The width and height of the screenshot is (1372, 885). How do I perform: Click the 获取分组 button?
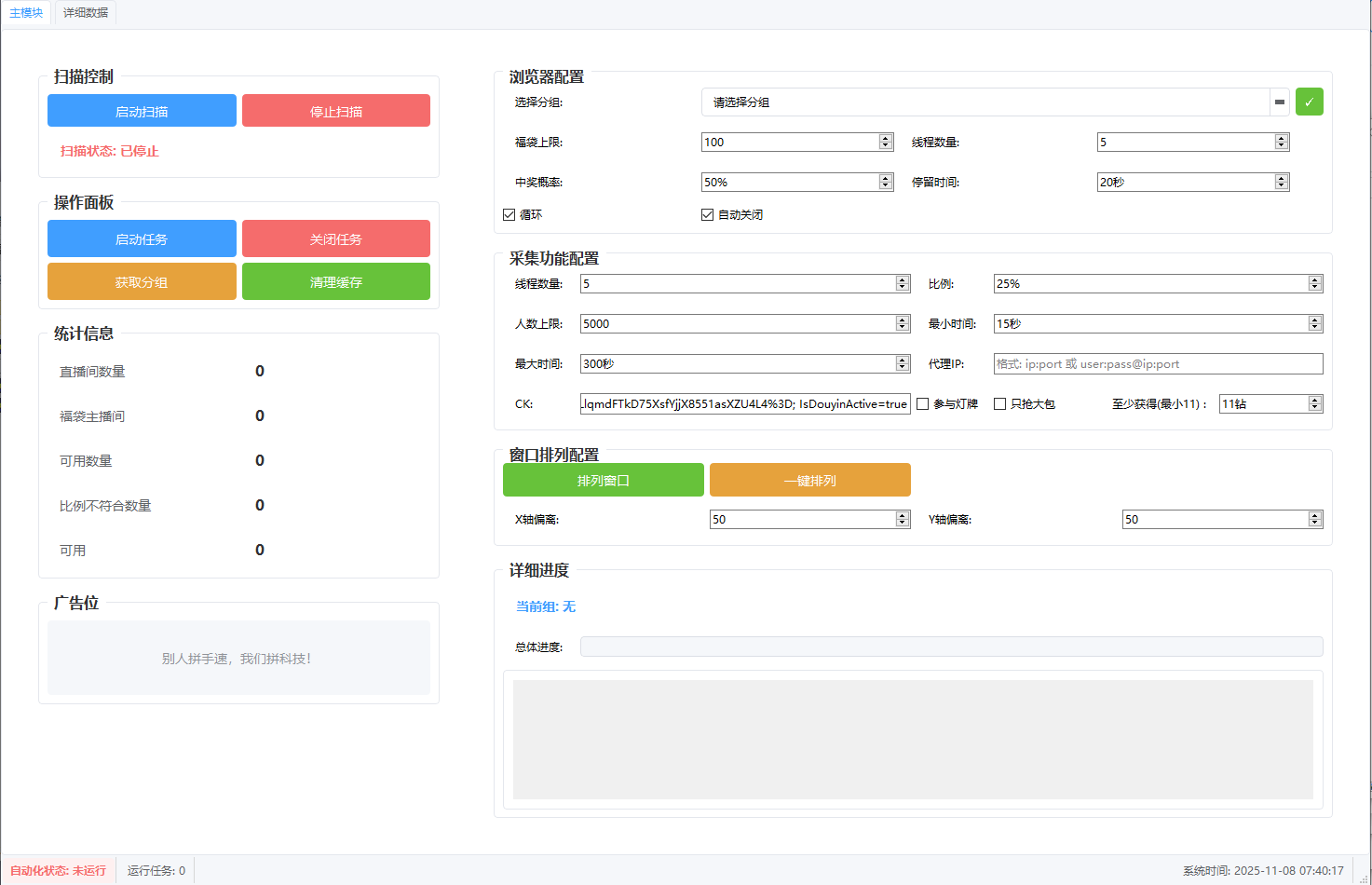click(x=142, y=280)
